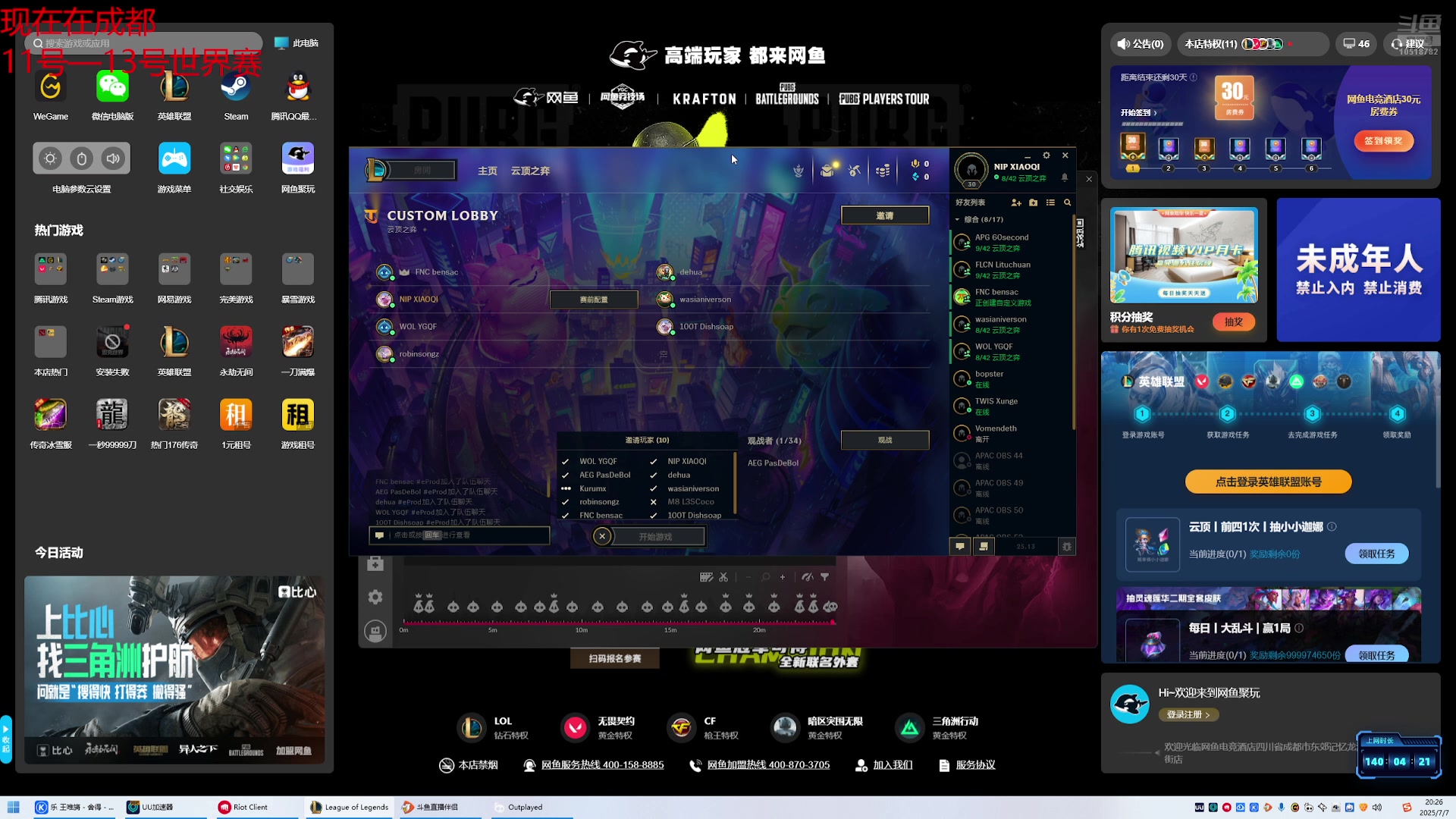The height and width of the screenshot is (819, 1456).
Task: Click the cyan side panel expand arrow at left edge
Action: (x=6, y=739)
